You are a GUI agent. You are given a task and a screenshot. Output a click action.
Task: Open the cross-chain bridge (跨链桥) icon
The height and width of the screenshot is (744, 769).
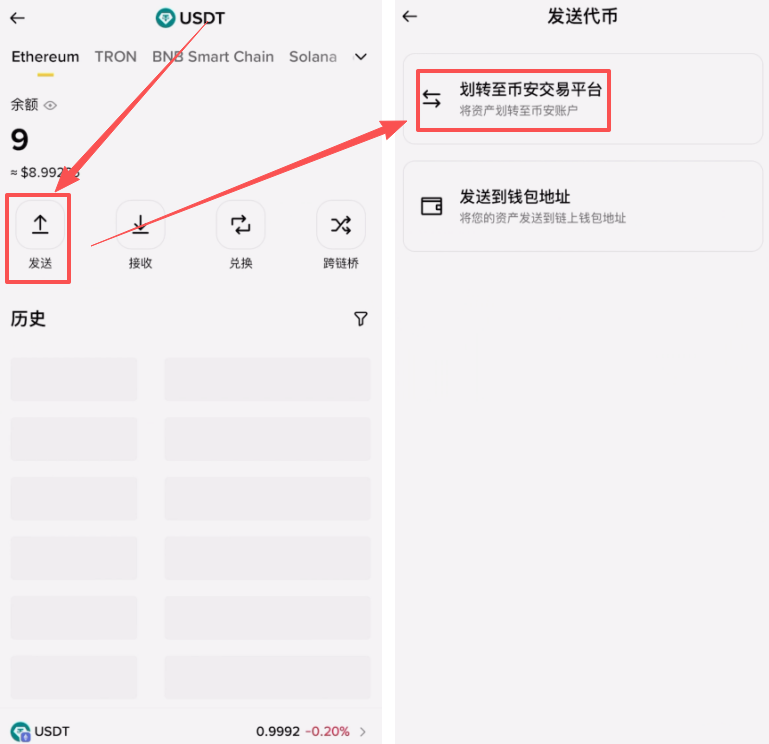pyautogui.click(x=341, y=225)
